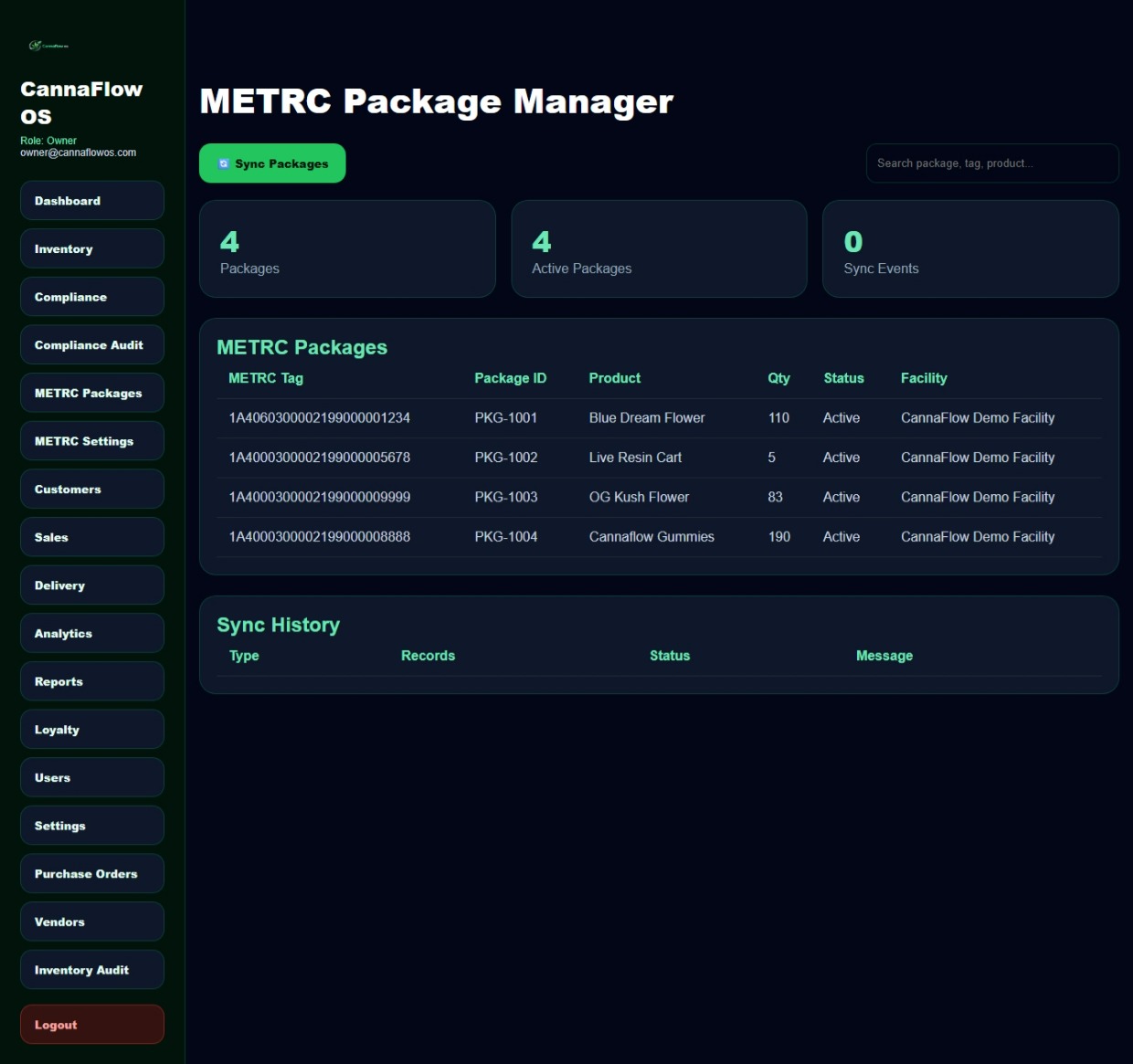
Task: Click package ID PKG-1004
Action: (x=506, y=537)
